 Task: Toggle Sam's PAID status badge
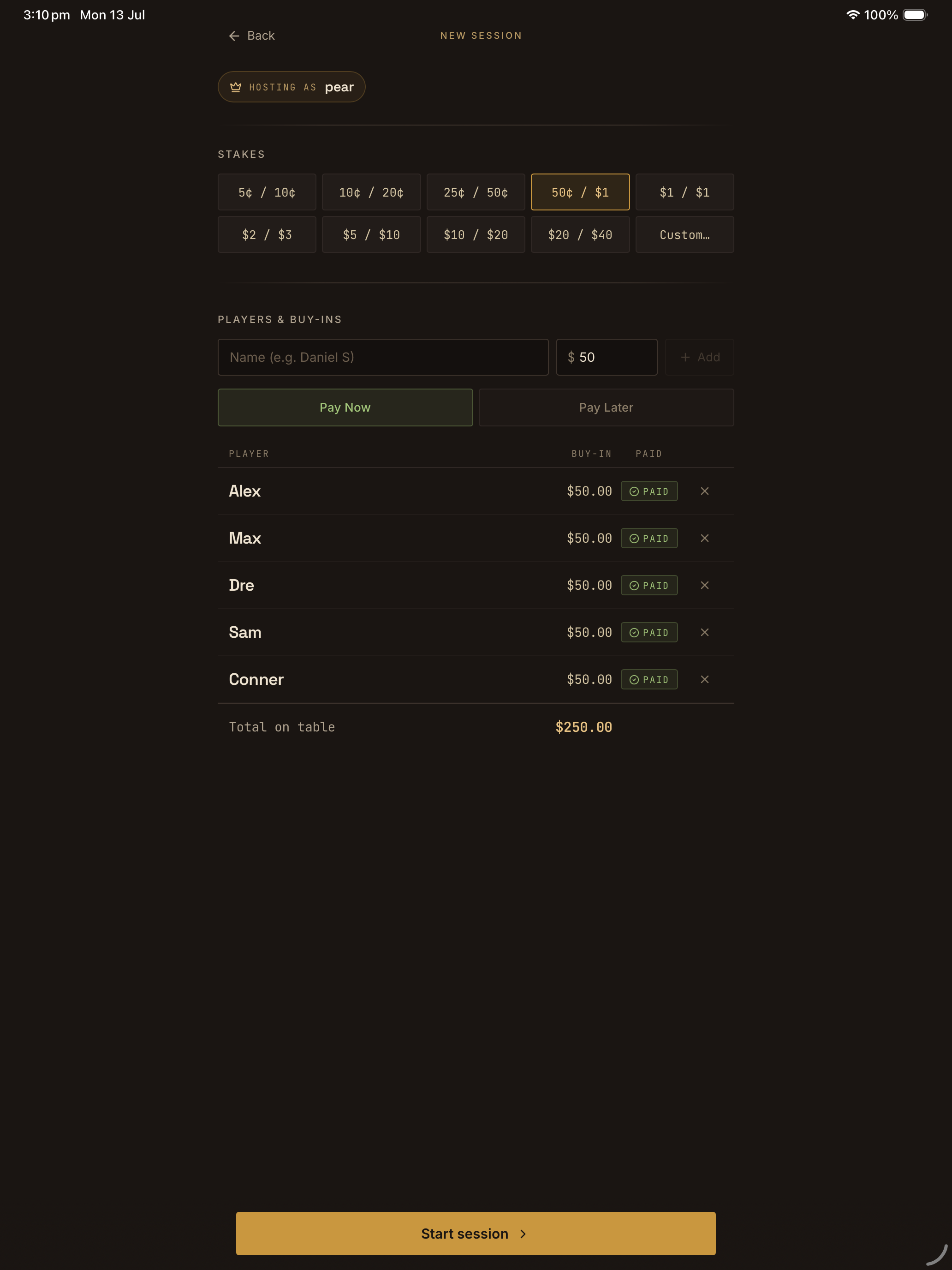click(x=649, y=633)
